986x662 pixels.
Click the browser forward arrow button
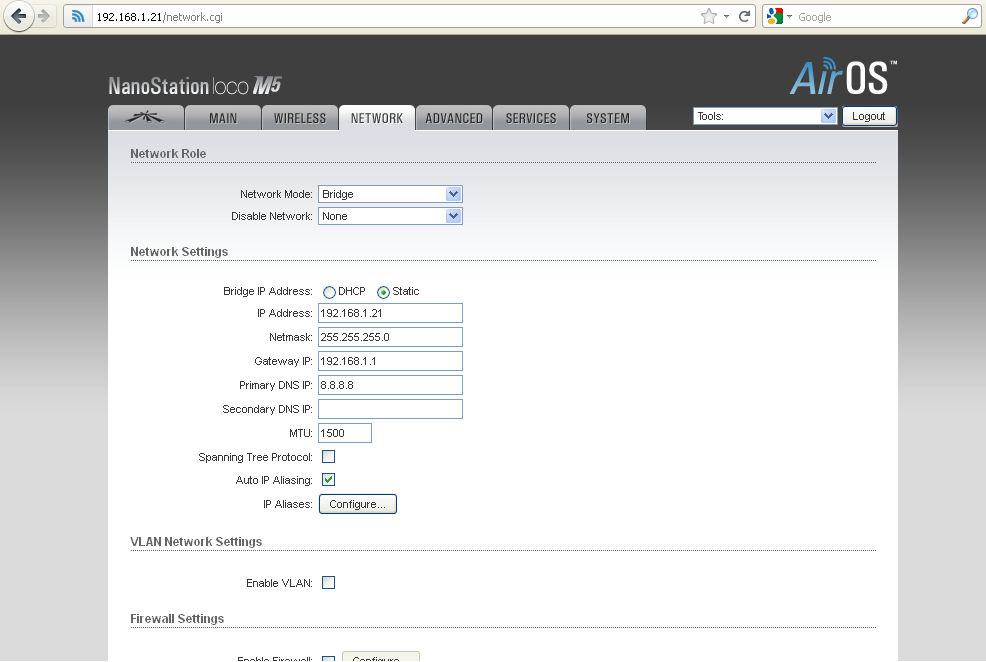pyautogui.click(x=43, y=16)
